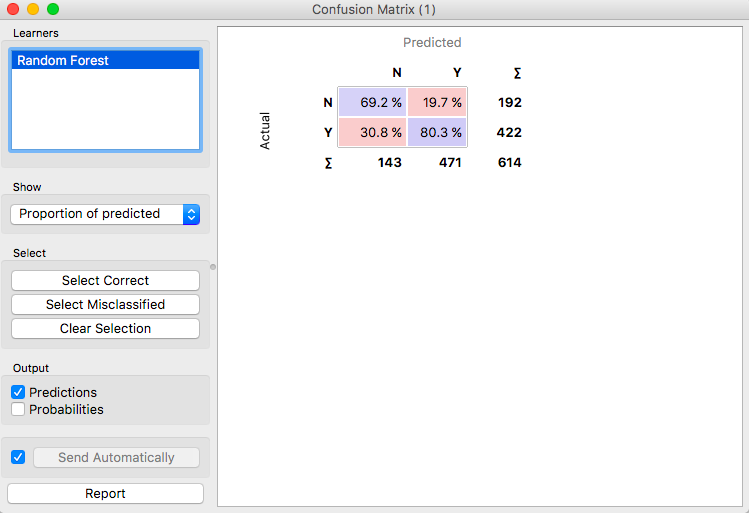Open the Proportion of predicted dropdown
The width and height of the screenshot is (749, 513).
pos(105,214)
